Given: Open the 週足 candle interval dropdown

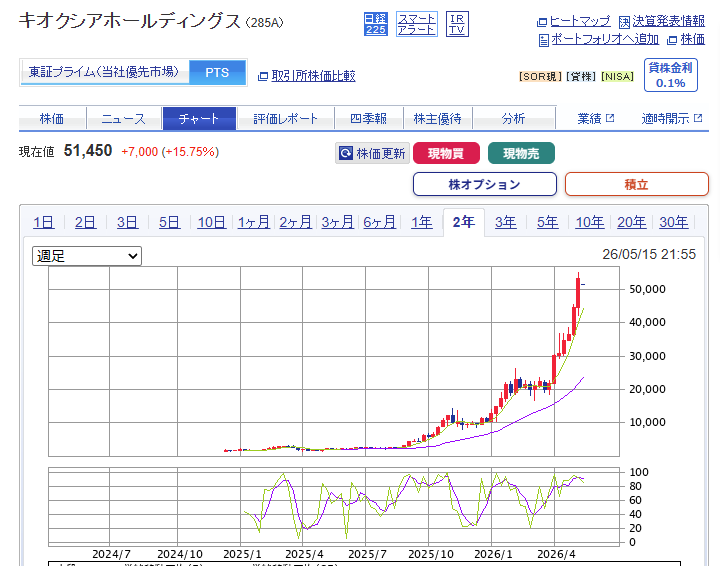Looking at the screenshot, I should pos(87,256).
